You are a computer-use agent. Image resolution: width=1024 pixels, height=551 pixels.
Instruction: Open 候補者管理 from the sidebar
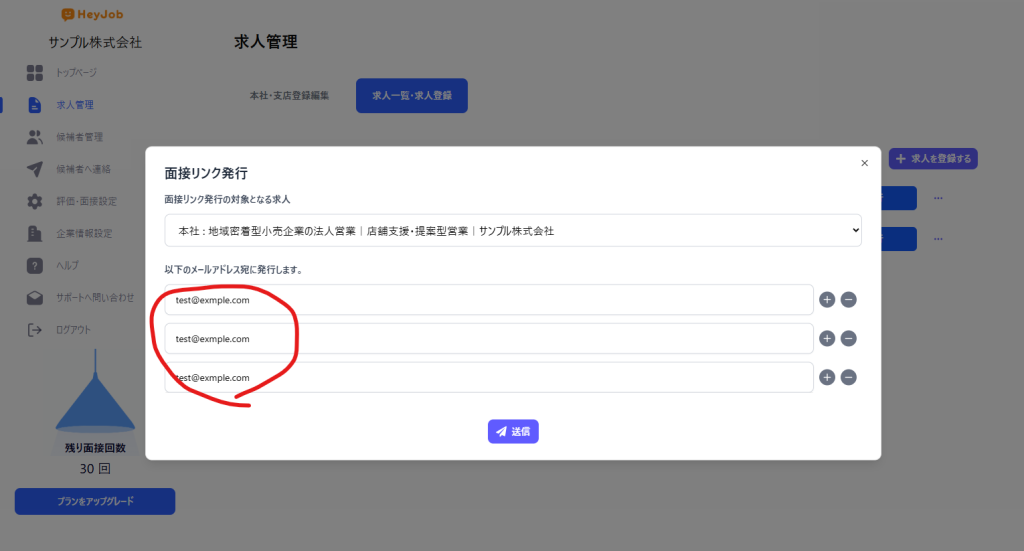[x=79, y=137]
